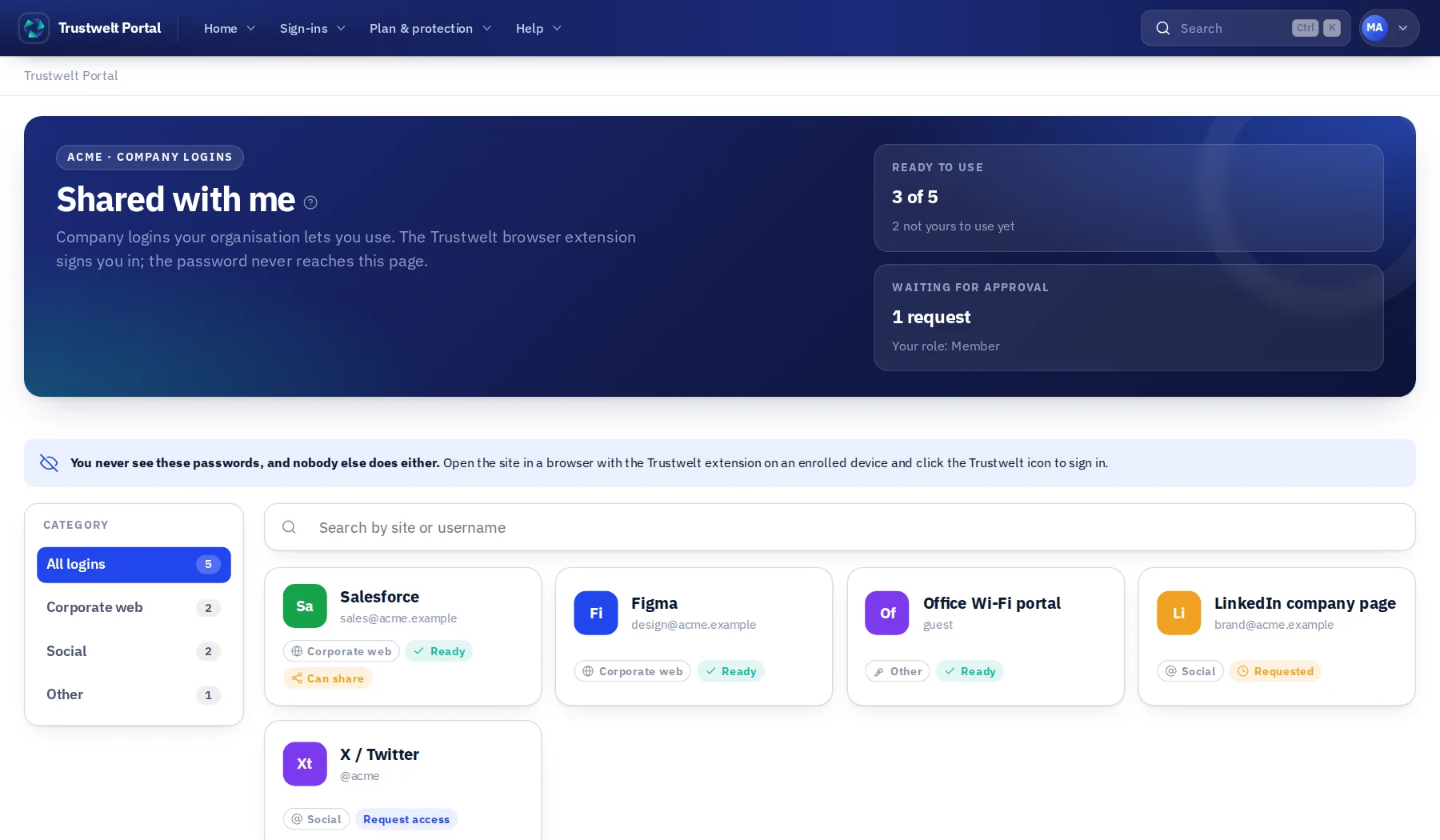This screenshot has width=1440, height=840.
Task: Click the Office Wi-Fi portal title
Action: (x=992, y=603)
